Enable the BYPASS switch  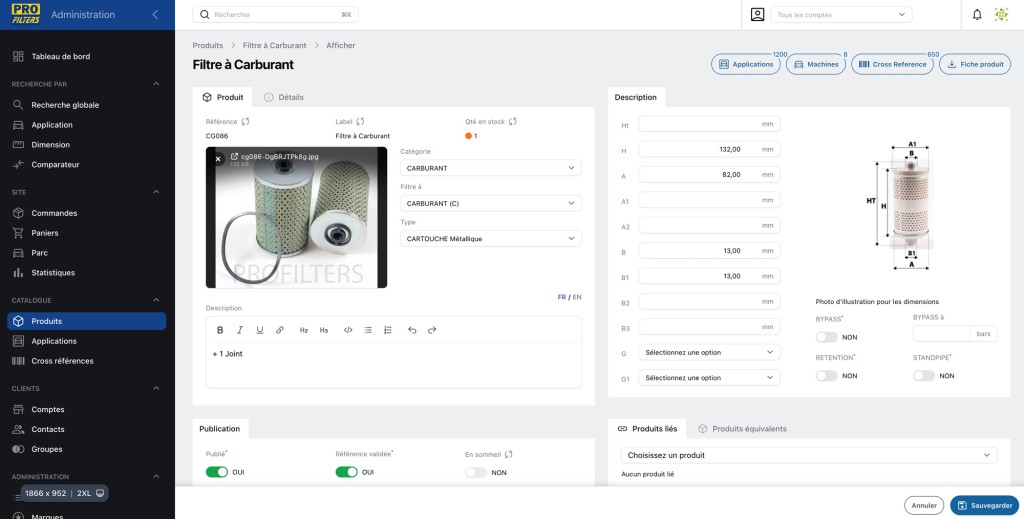pos(827,338)
